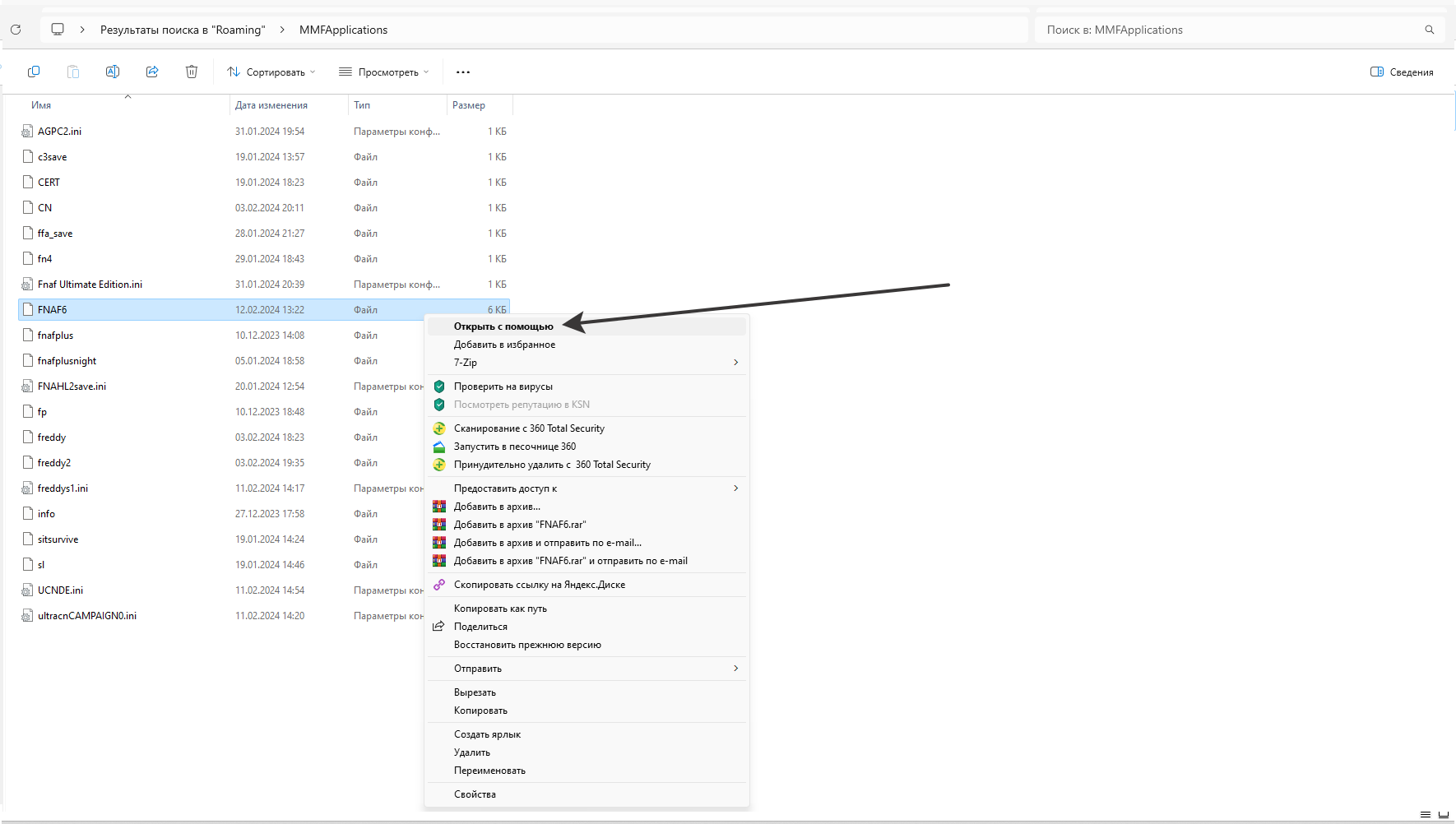Click the Fnaf Ultimate Edition.ini file icon
Viewport: 1456px width, 824px height.
[27, 285]
